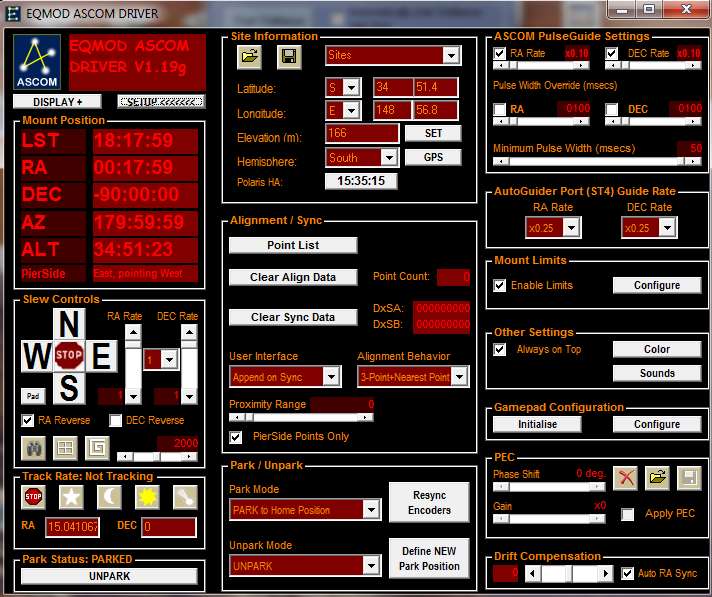Open Append on Sync dropdown
The width and height of the screenshot is (712, 597).
[331, 377]
